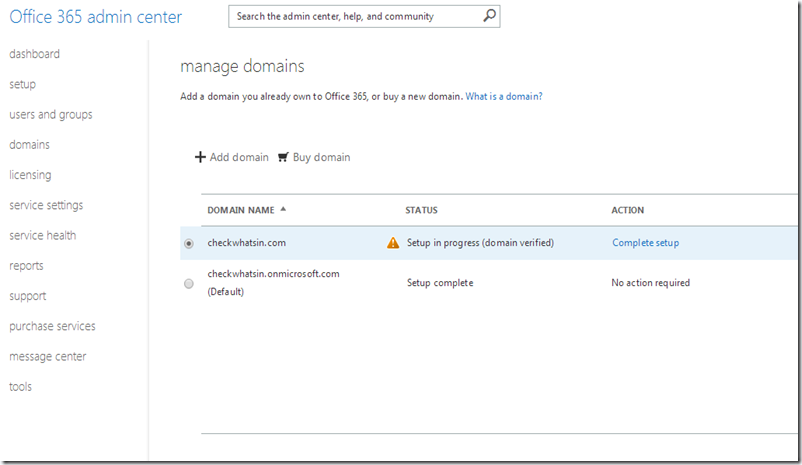Click the DOMAIN NAME column header
Viewport: 802px width, 465px height.
click(x=241, y=210)
